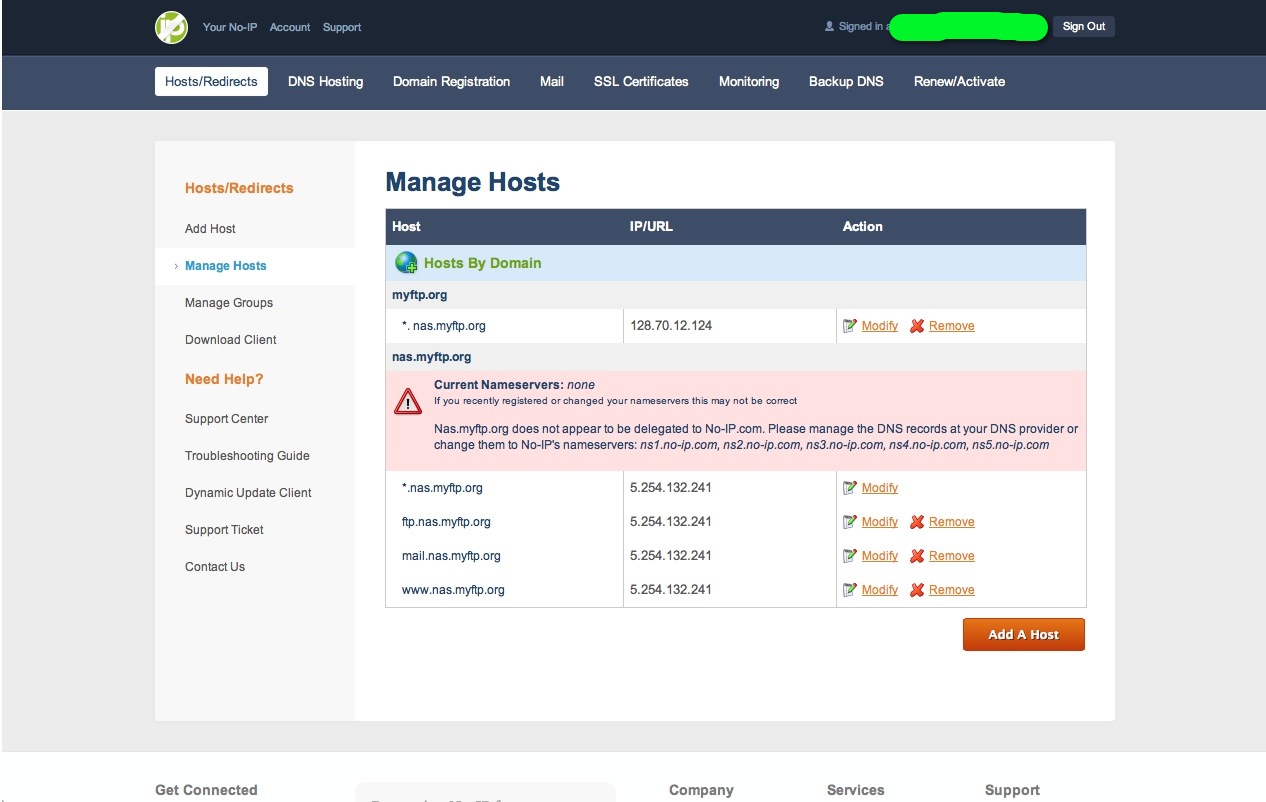Click the user icon beside Signed in
1266x802 pixels.
[829, 27]
